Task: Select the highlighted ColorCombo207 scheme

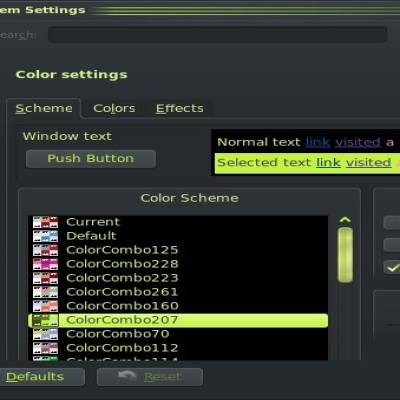Action: 178,320
